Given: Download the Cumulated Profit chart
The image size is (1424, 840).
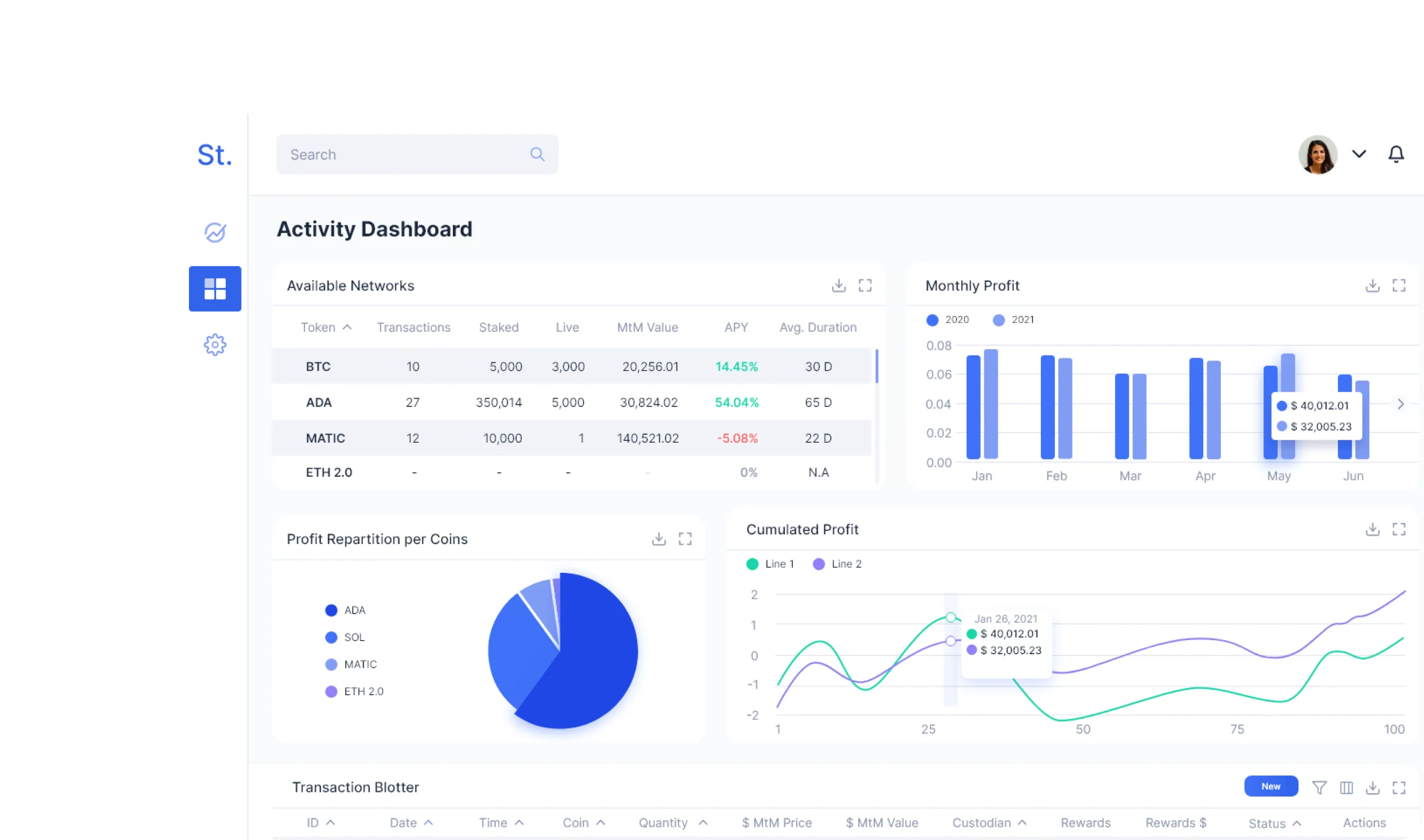Looking at the screenshot, I should point(1372,529).
